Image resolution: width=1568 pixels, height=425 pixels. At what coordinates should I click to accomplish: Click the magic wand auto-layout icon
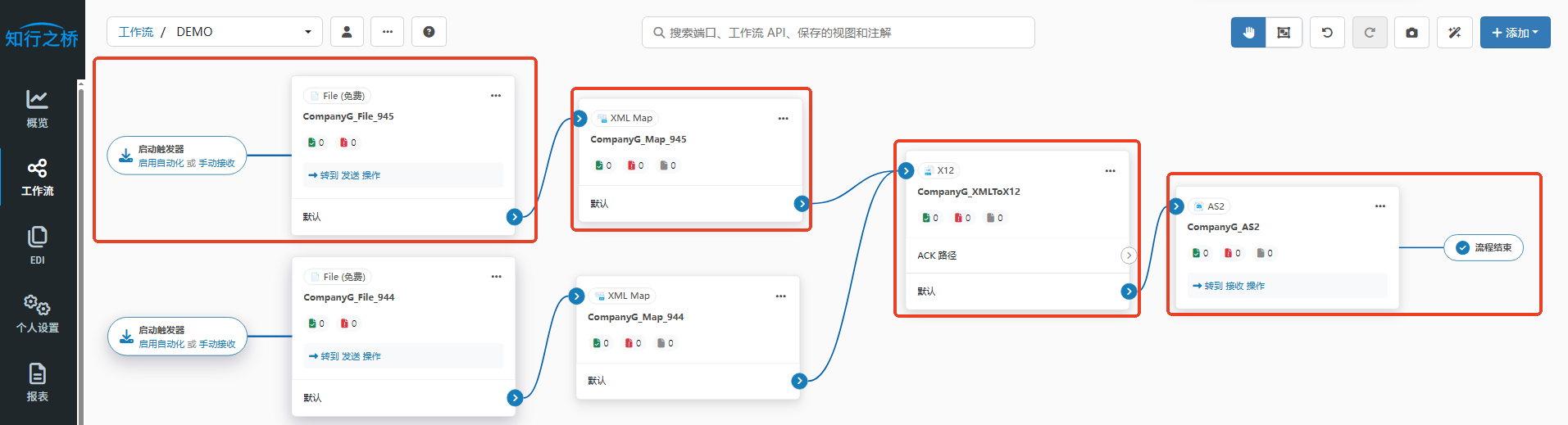coord(1454,33)
